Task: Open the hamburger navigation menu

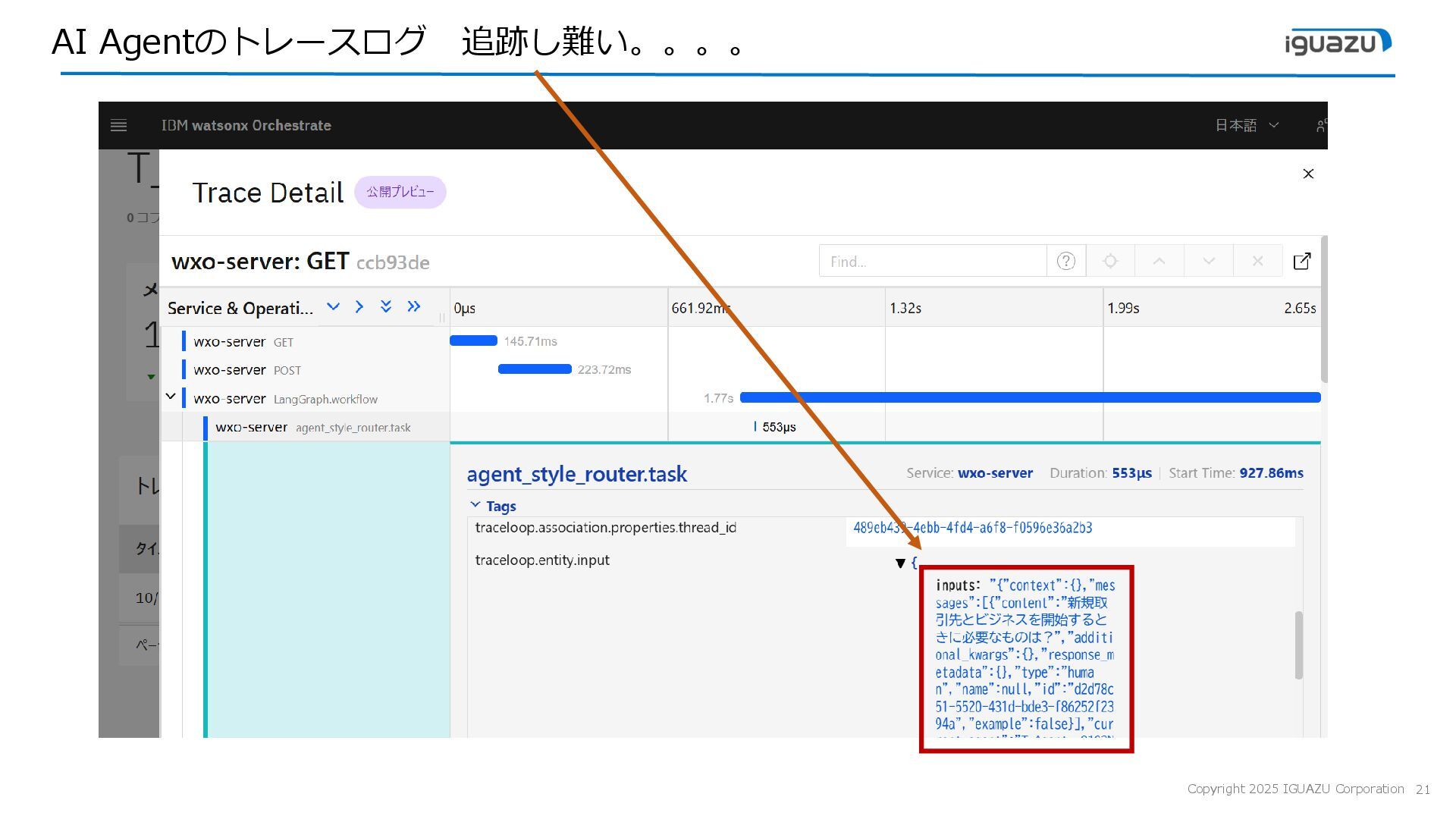Action: [x=119, y=126]
